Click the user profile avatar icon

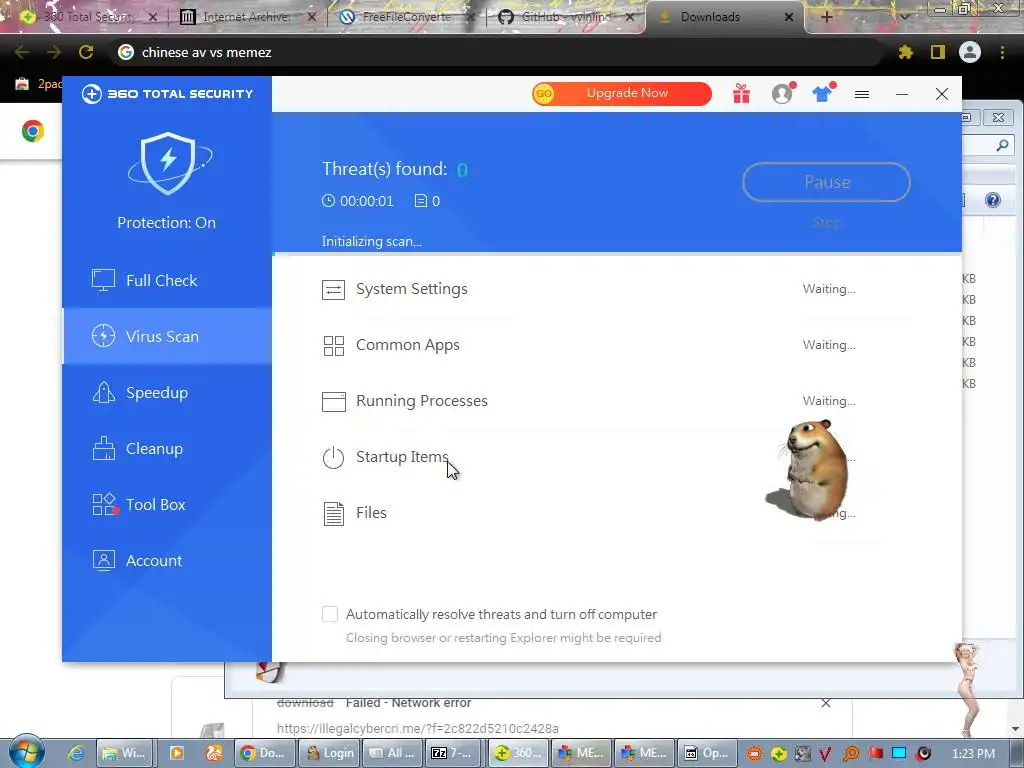coord(782,94)
